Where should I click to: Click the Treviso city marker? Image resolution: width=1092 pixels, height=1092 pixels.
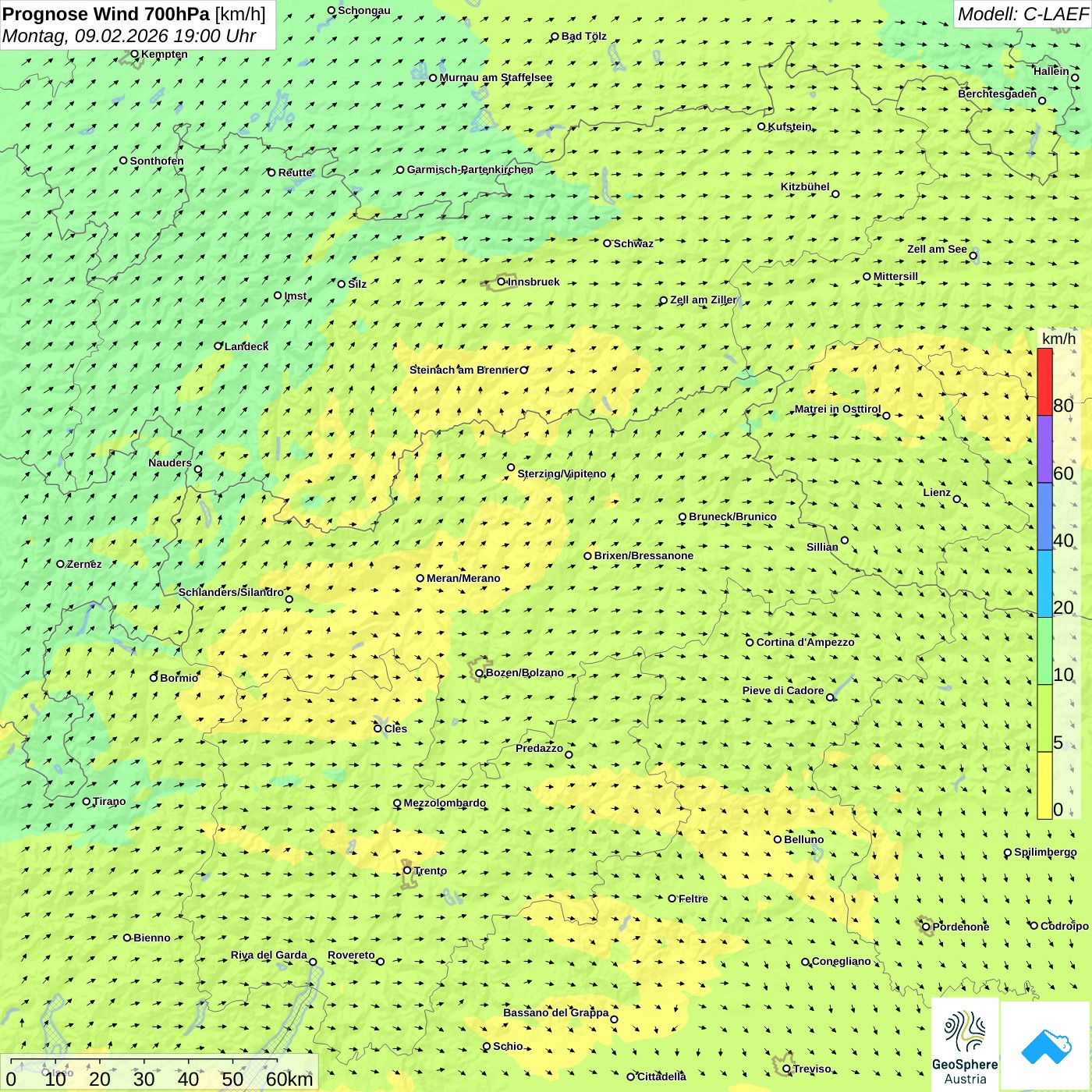(786, 1069)
